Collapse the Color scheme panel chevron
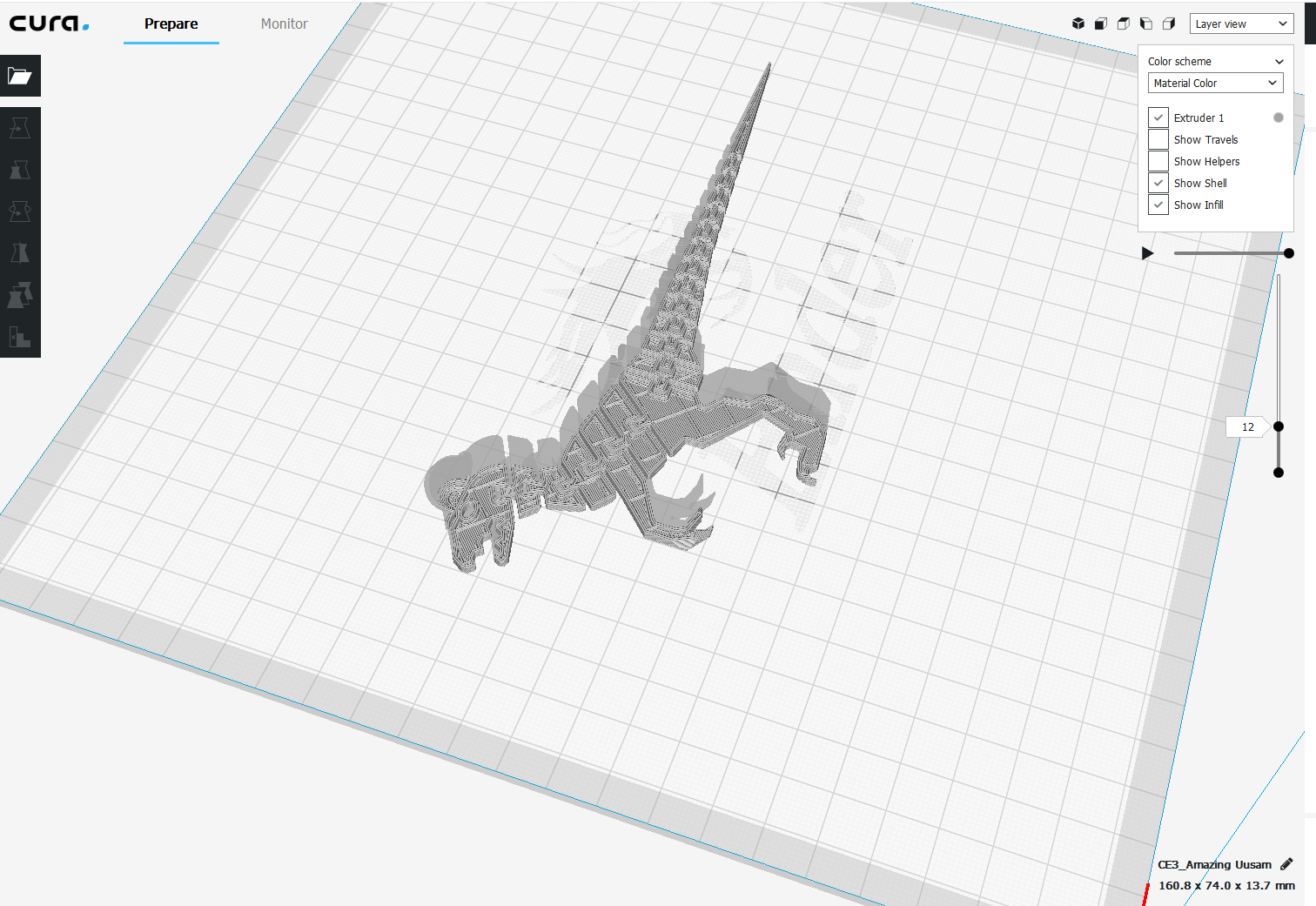The width and height of the screenshot is (1316, 906). 1279,62
